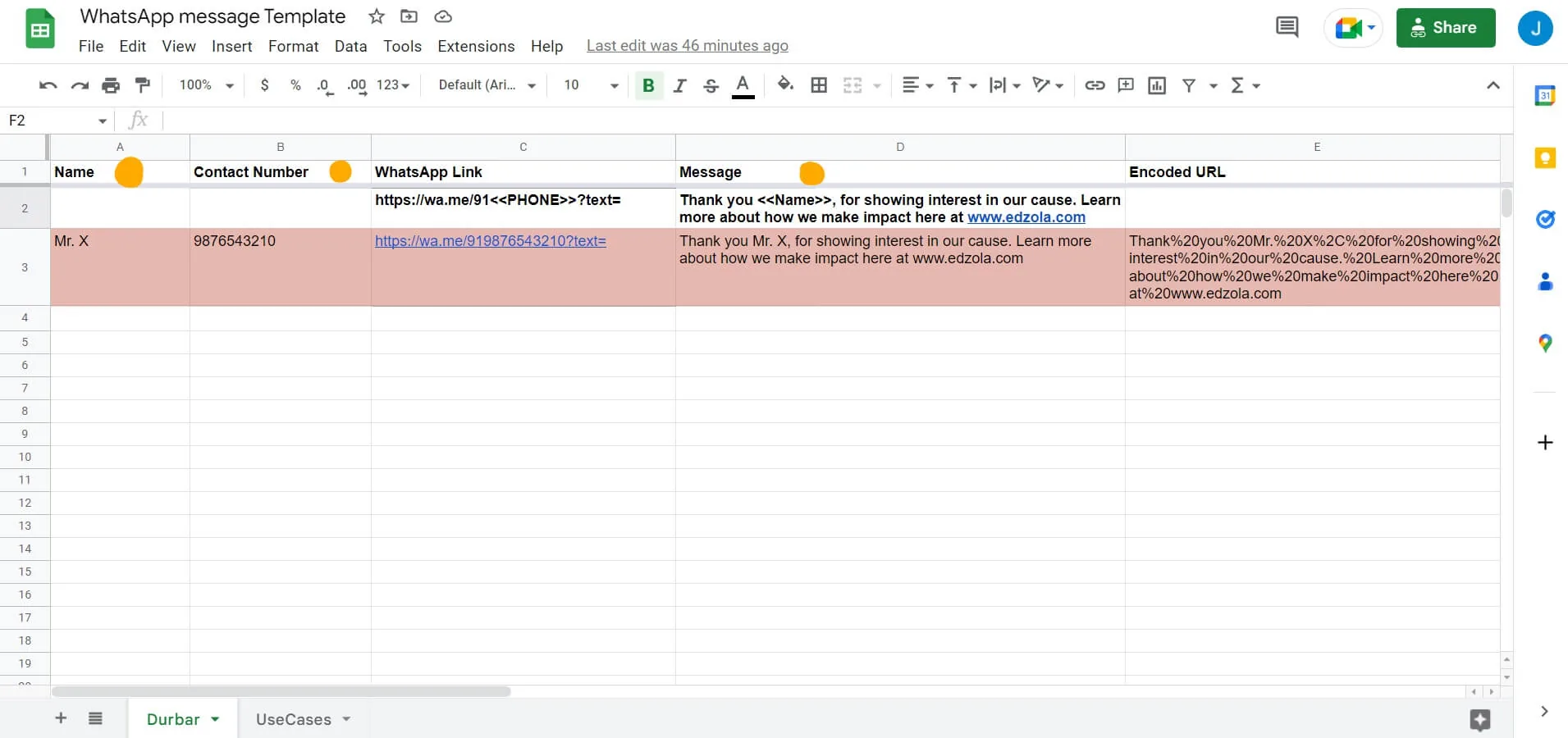Screen dimensions: 1568x738
Task: Decrease decimal places icon
Action: click(x=325, y=85)
